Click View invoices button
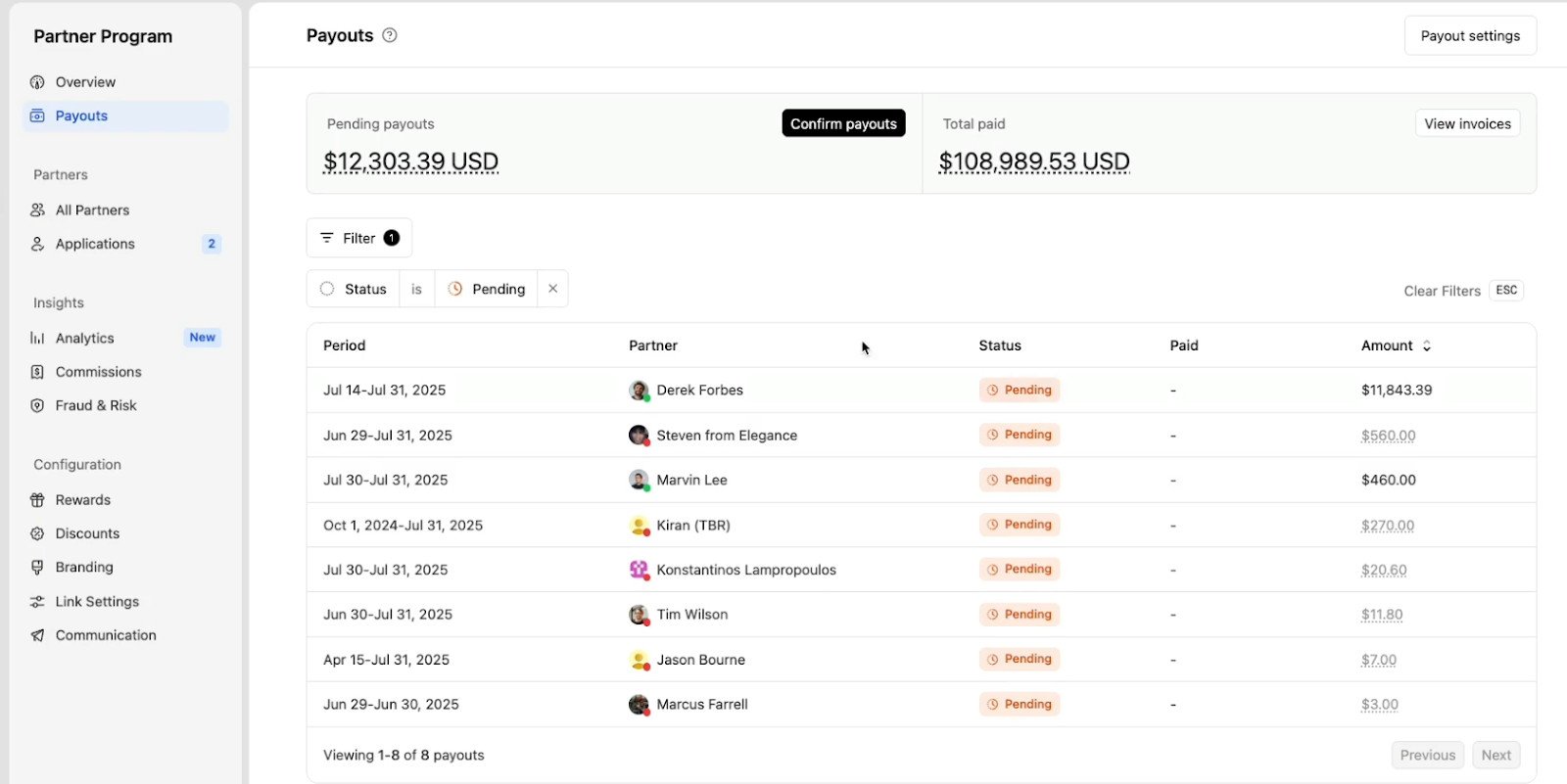The width and height of the screenshot is (1567, 784). [x=1467, y=123]
